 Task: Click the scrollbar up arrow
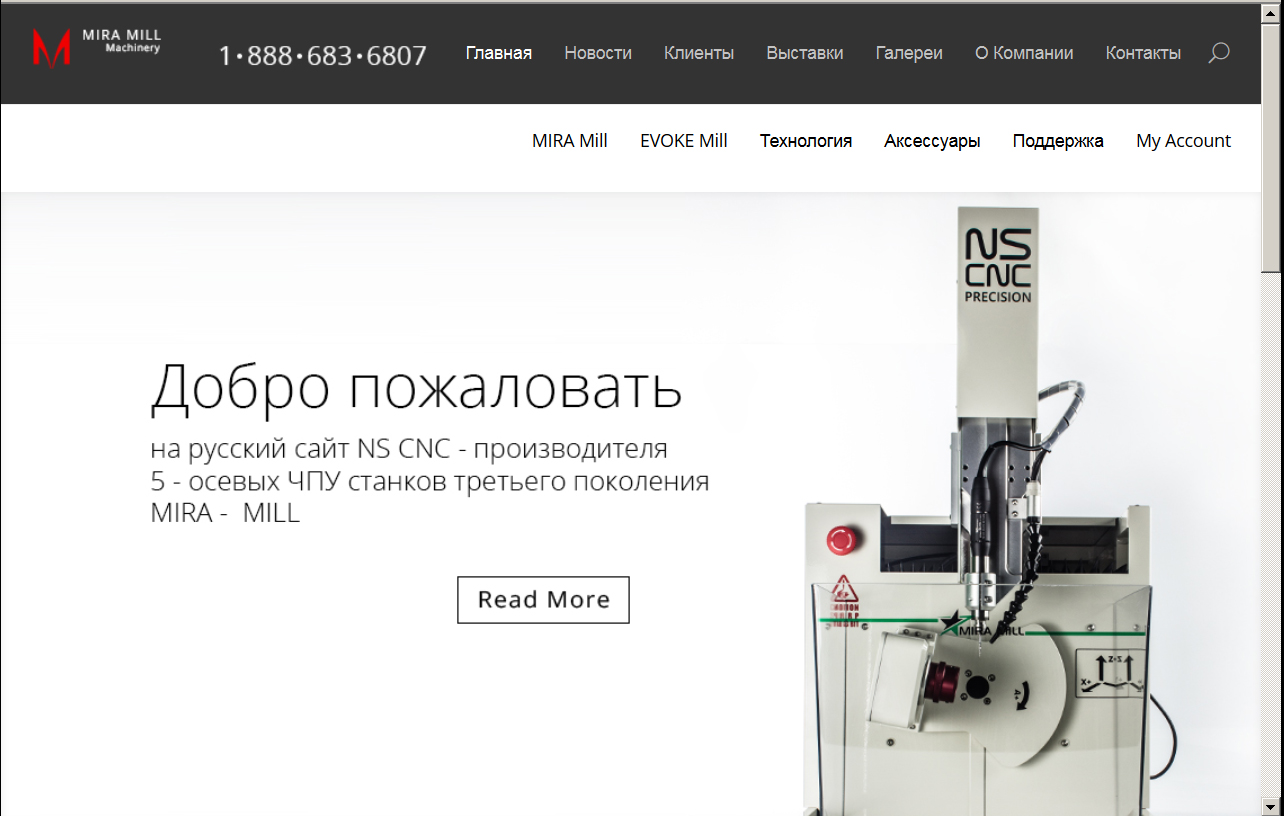click(x=1271, y=14)
